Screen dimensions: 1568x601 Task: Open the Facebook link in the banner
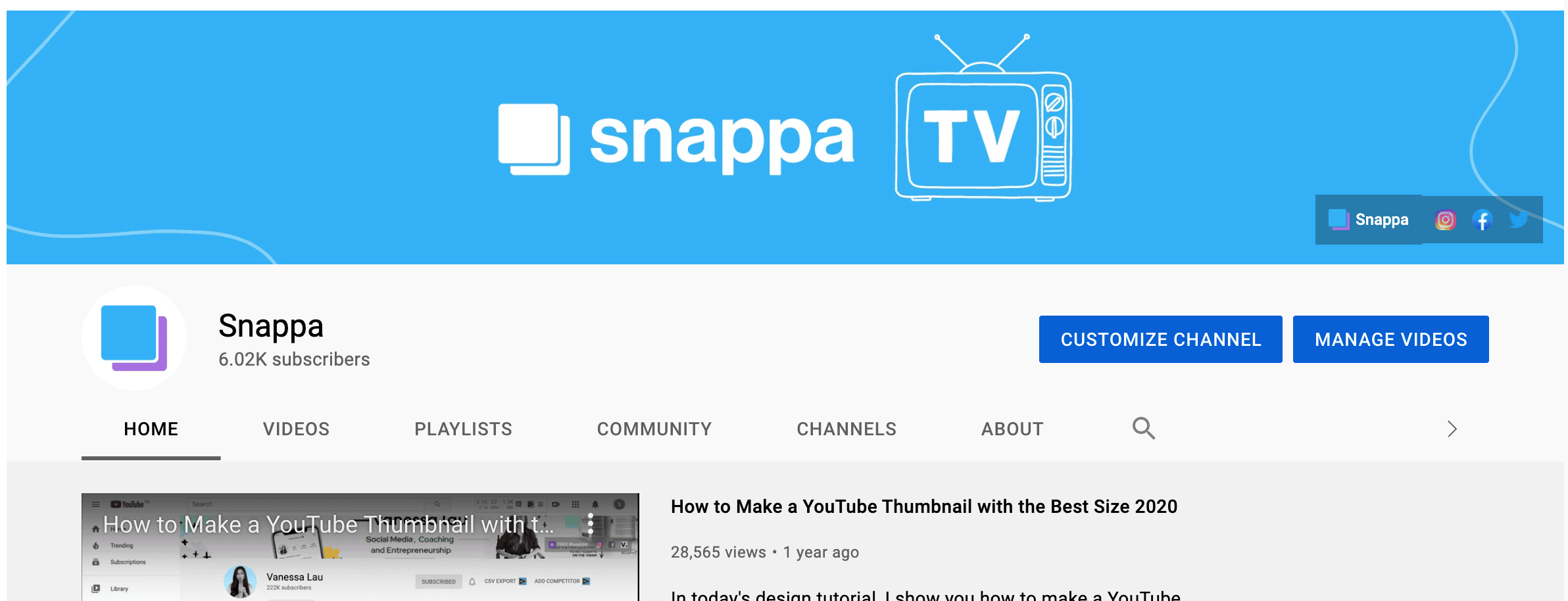tap(1482, 220)
